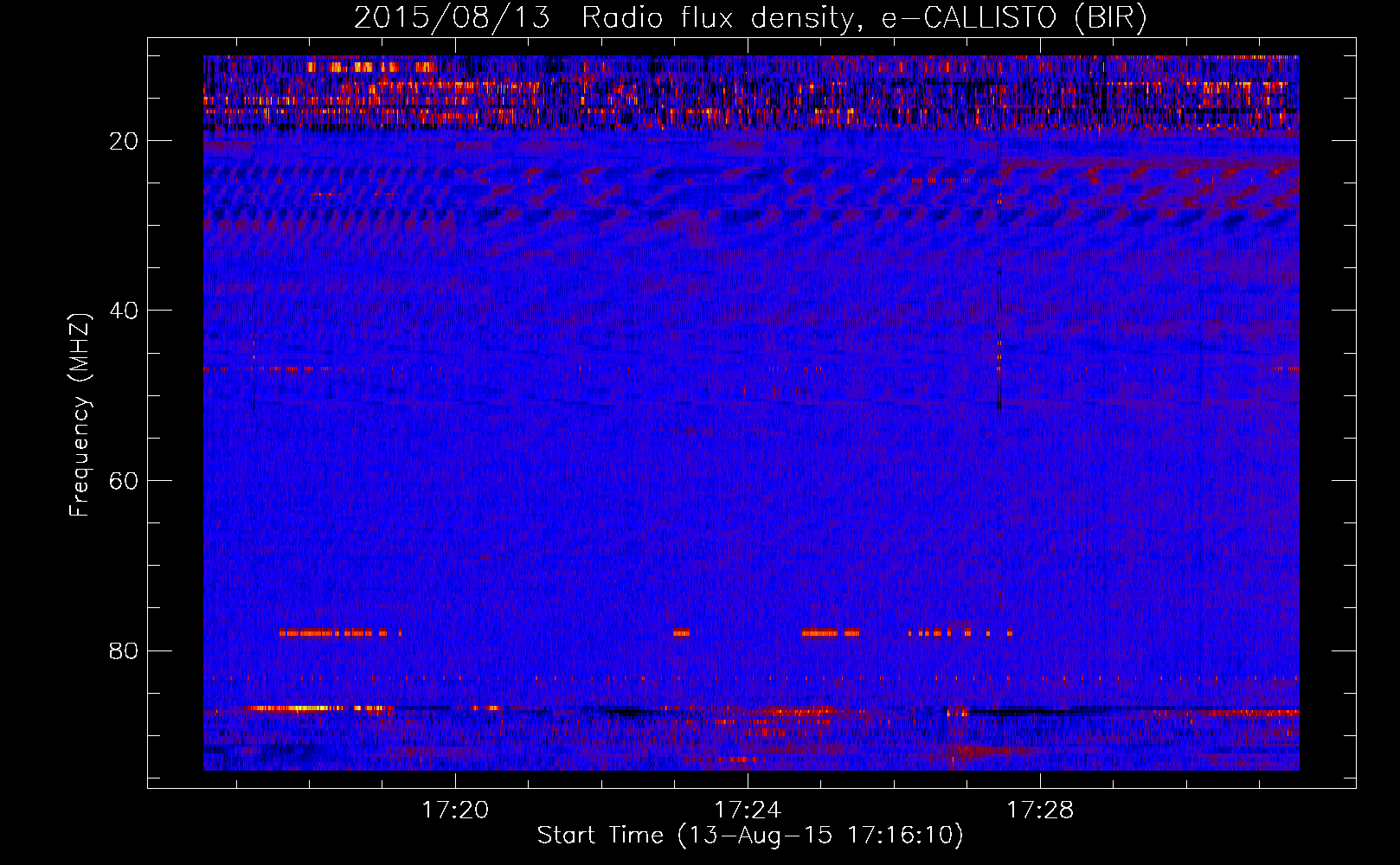Viewport: 1400px width, 865px height.
Task: Click the 40 MHz frequency tick label
Action: pos(124,311)
